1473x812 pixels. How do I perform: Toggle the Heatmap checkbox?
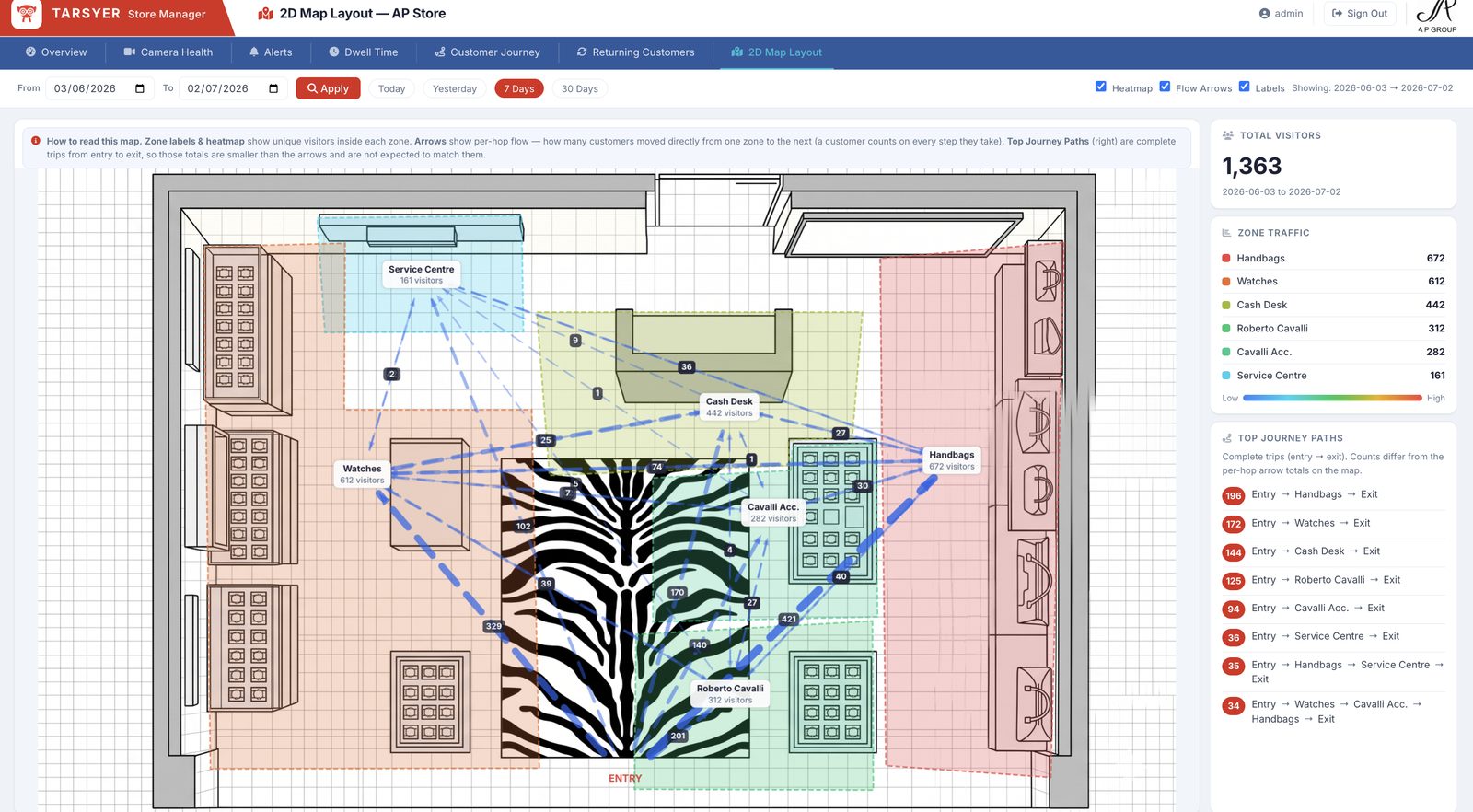[x=1101, y=87]
